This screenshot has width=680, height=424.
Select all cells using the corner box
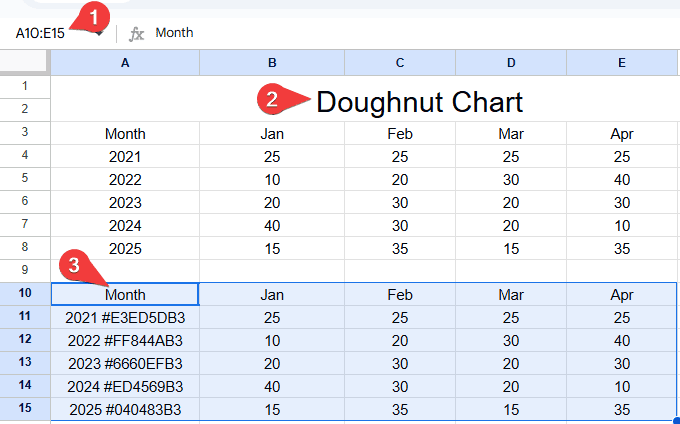pyautogui.click(x=25, y=63)
